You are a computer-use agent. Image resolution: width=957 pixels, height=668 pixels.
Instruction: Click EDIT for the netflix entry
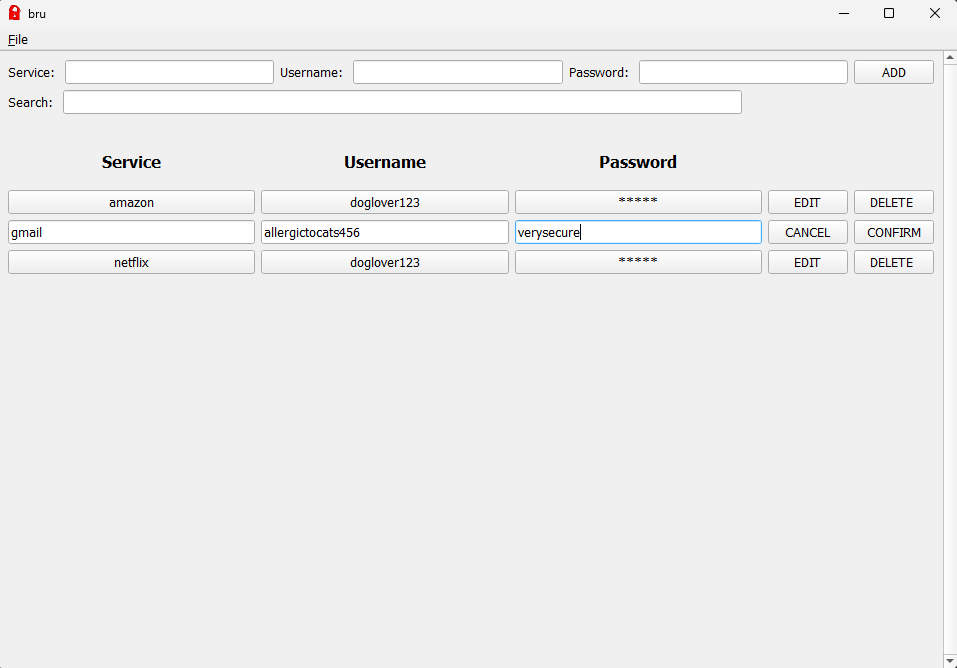pos(807,262)
